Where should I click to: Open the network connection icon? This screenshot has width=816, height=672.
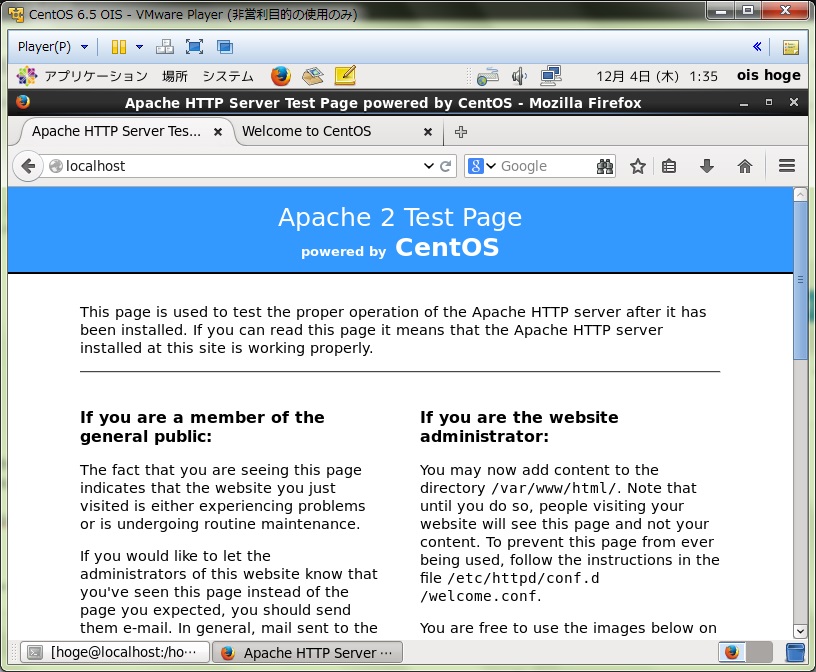[551, 76]
